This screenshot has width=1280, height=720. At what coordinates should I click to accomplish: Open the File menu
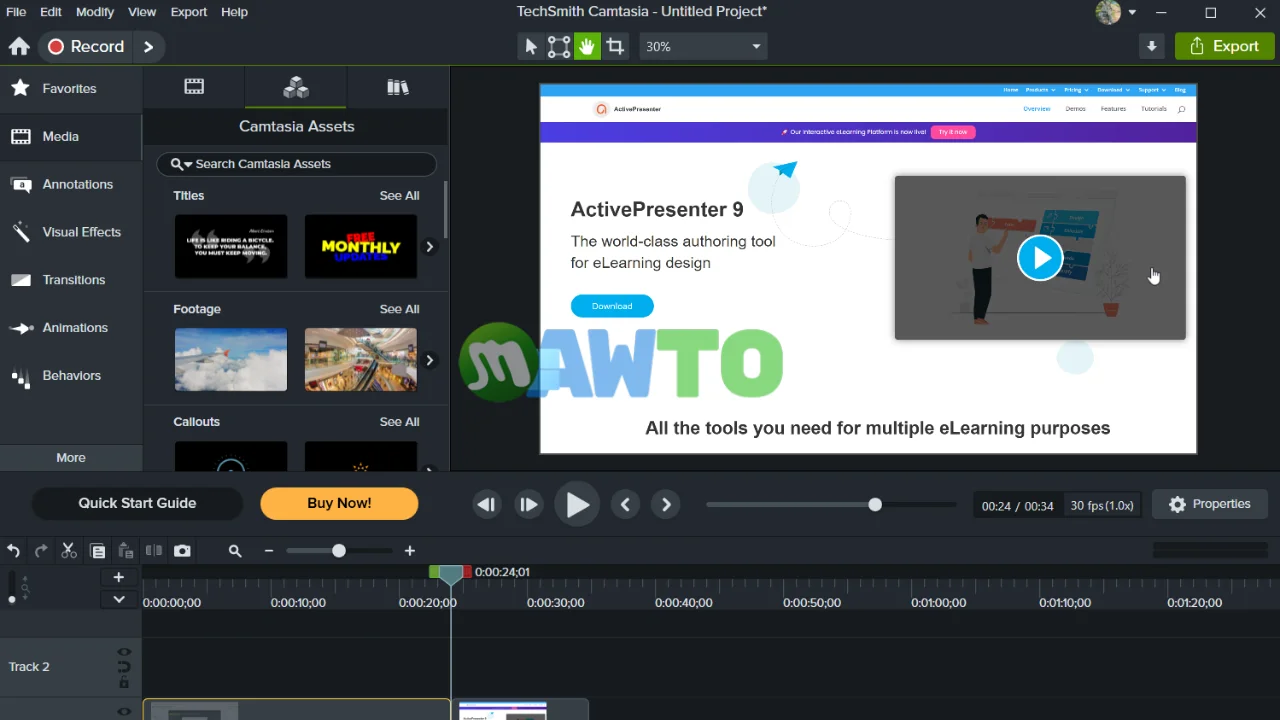click(x=16, y=12)
